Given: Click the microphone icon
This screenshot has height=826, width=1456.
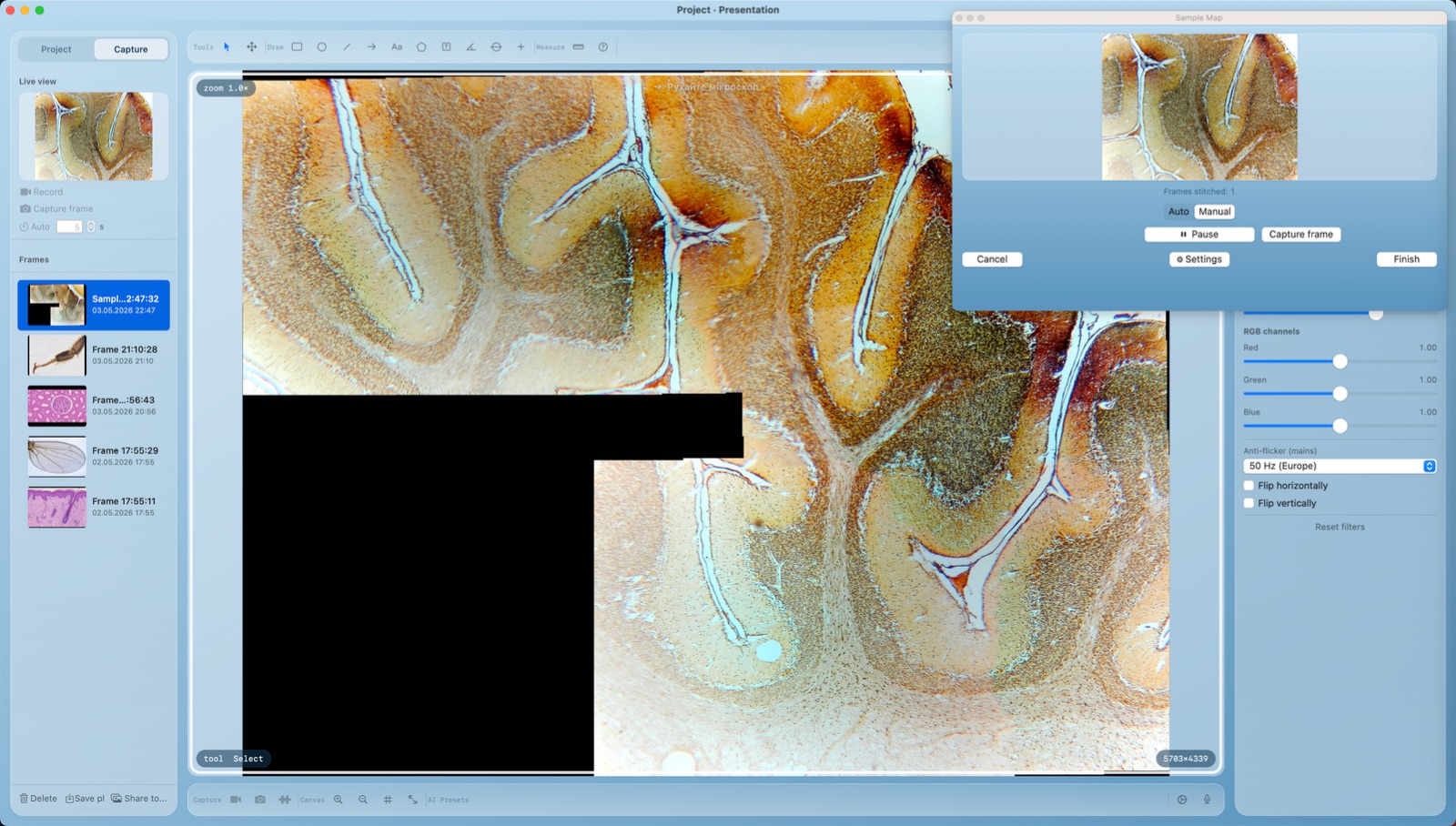Looking at the screenshot, I should click(x=1207, y=800).
